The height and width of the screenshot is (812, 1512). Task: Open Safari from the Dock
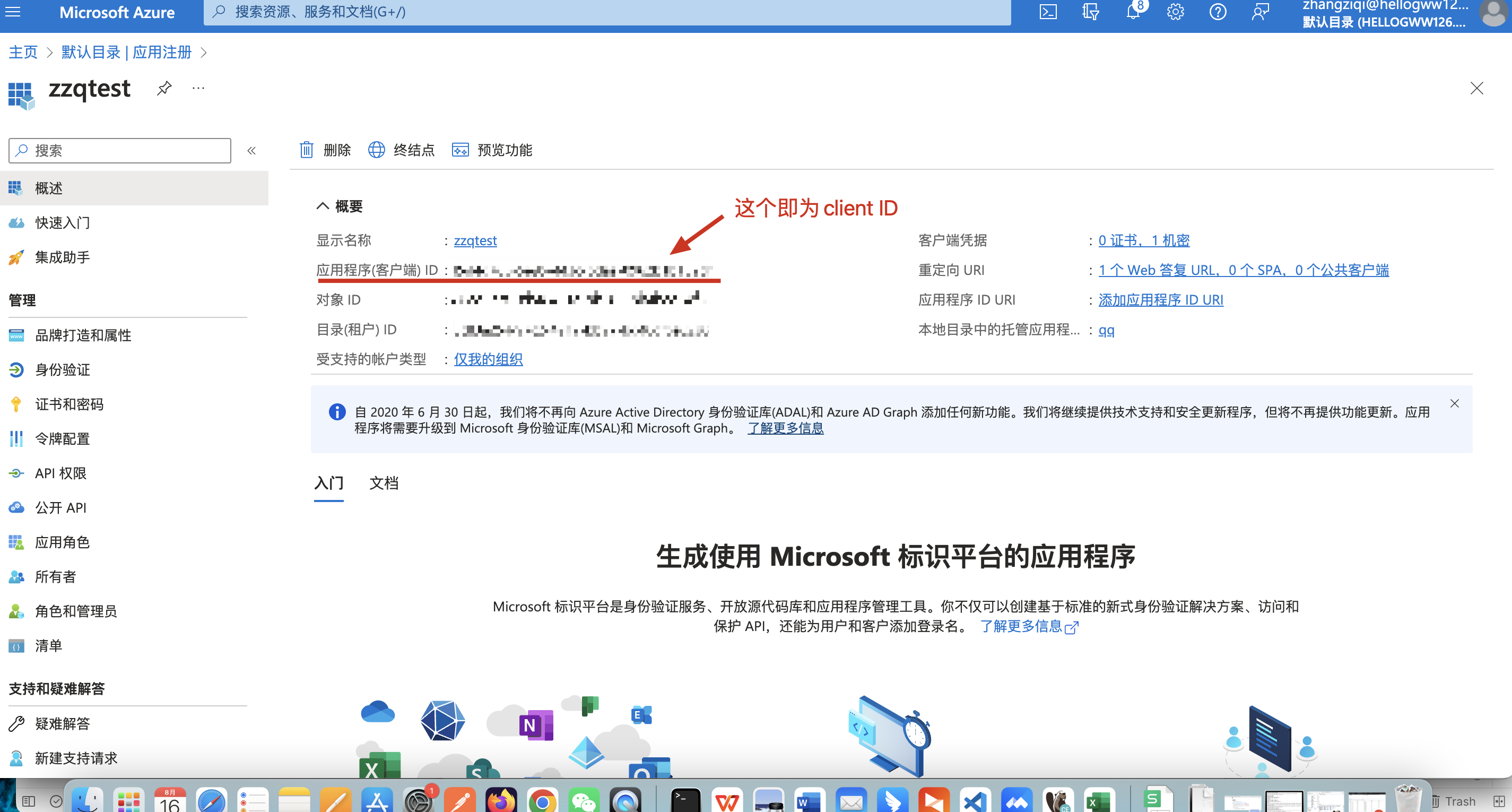point(211,799)
